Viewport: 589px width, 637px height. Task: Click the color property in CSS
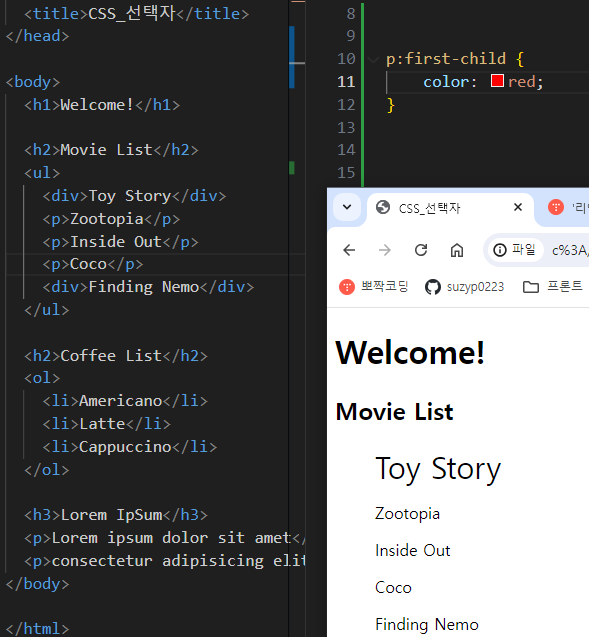pyautogui.click(x=446, y=82)
